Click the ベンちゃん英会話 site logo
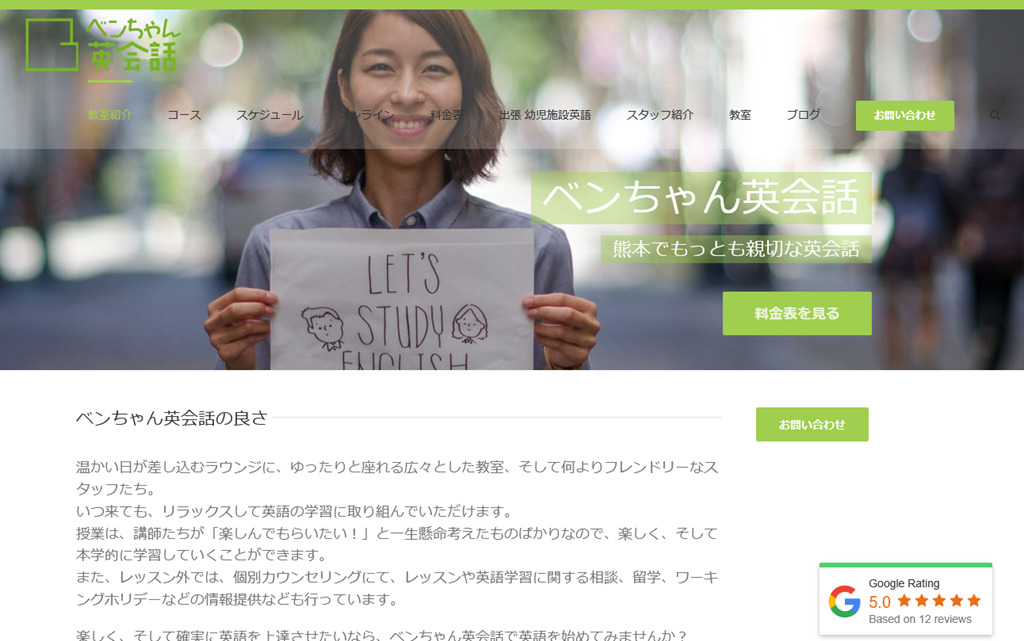This screenshot has height=641, width=1024. 103,45
